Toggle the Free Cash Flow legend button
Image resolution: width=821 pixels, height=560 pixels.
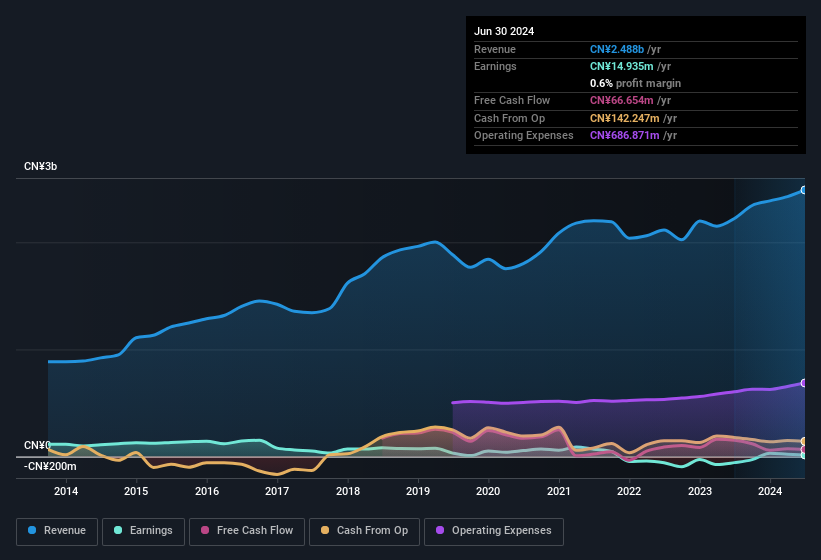[247, 531]
